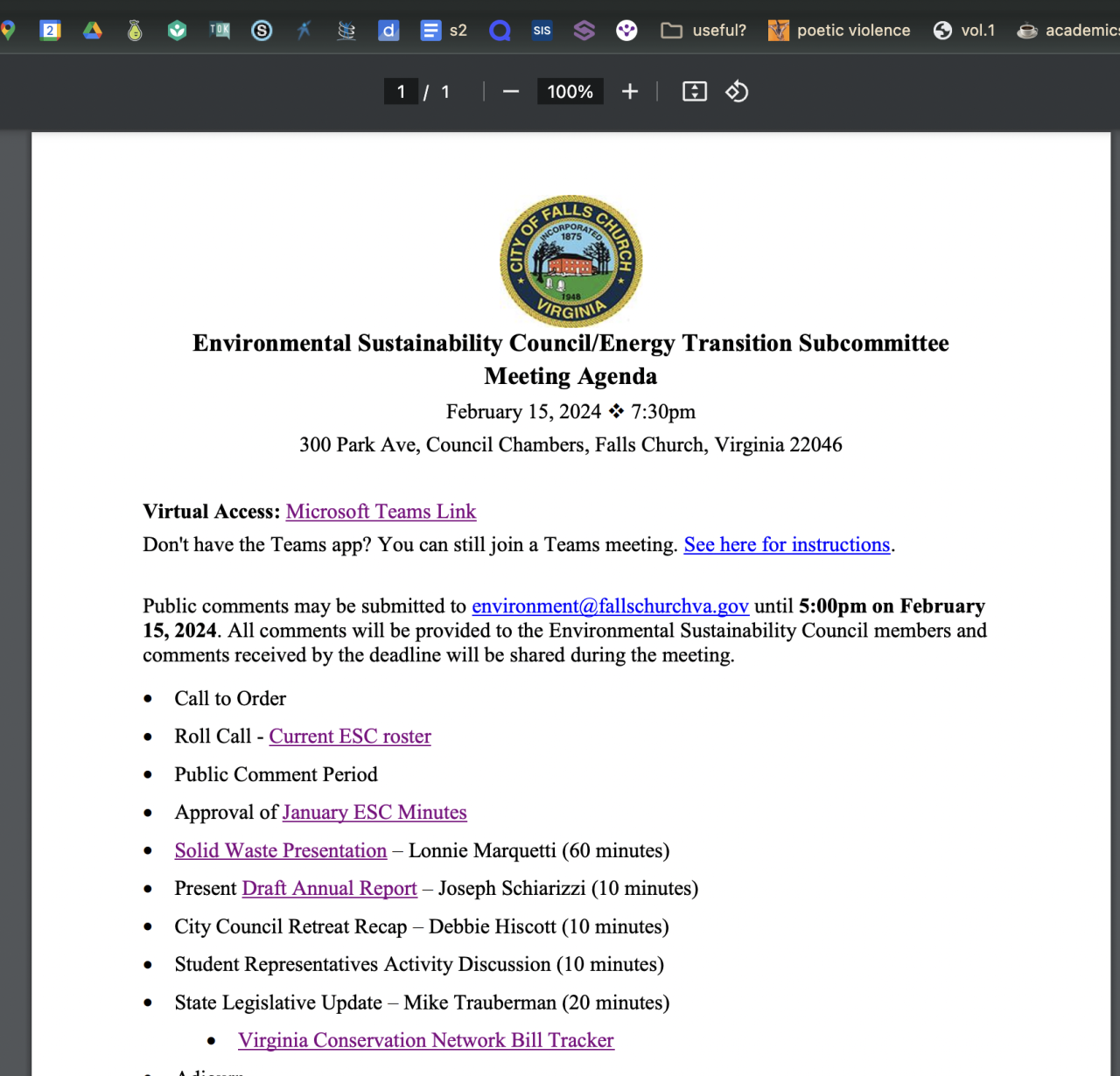Click the 'Public Comment Period' agenda item
Viewport: 1120px width, 1076px height.
click(x=276, y=775)
